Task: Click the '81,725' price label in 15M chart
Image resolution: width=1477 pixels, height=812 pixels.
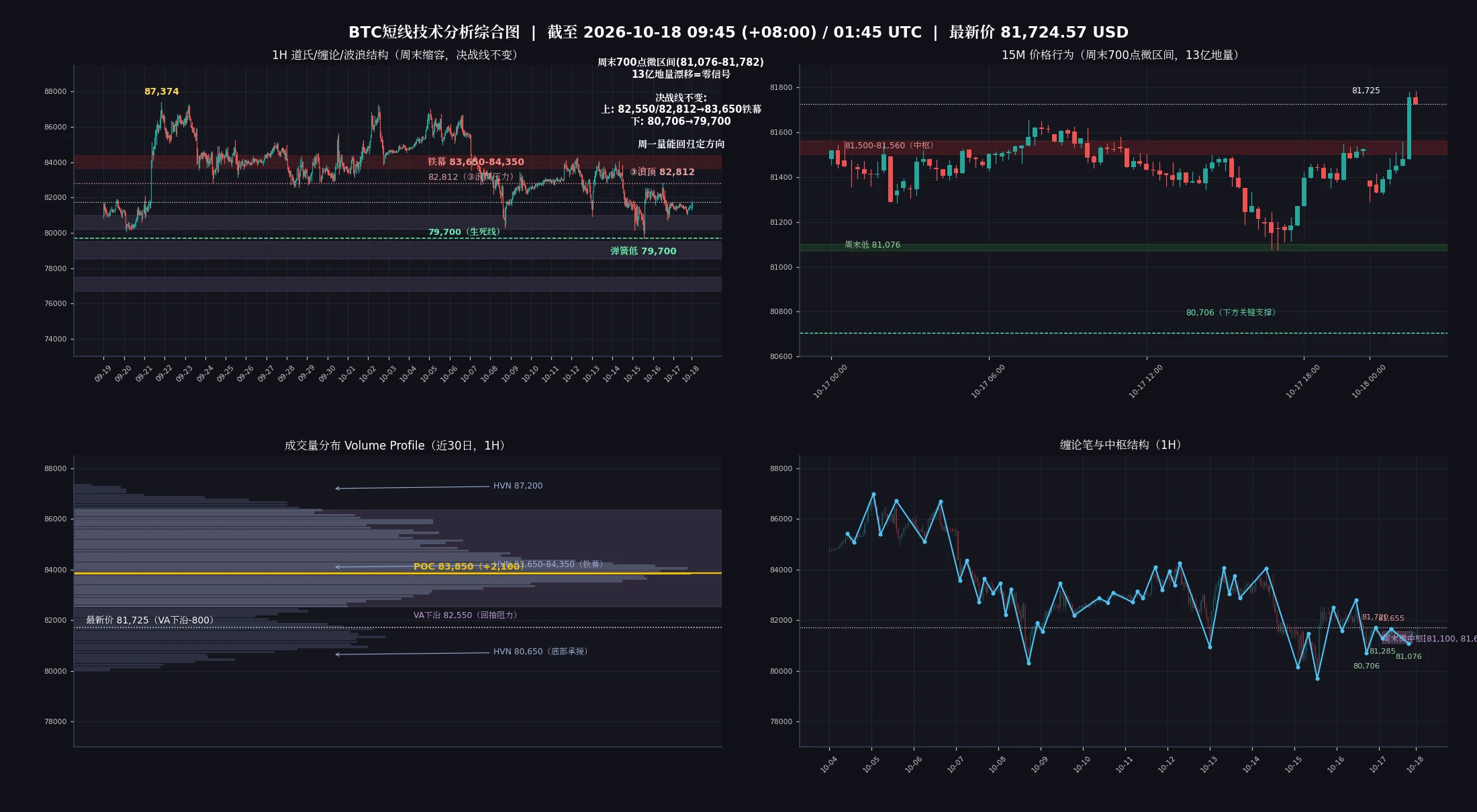Action: 1366,91
